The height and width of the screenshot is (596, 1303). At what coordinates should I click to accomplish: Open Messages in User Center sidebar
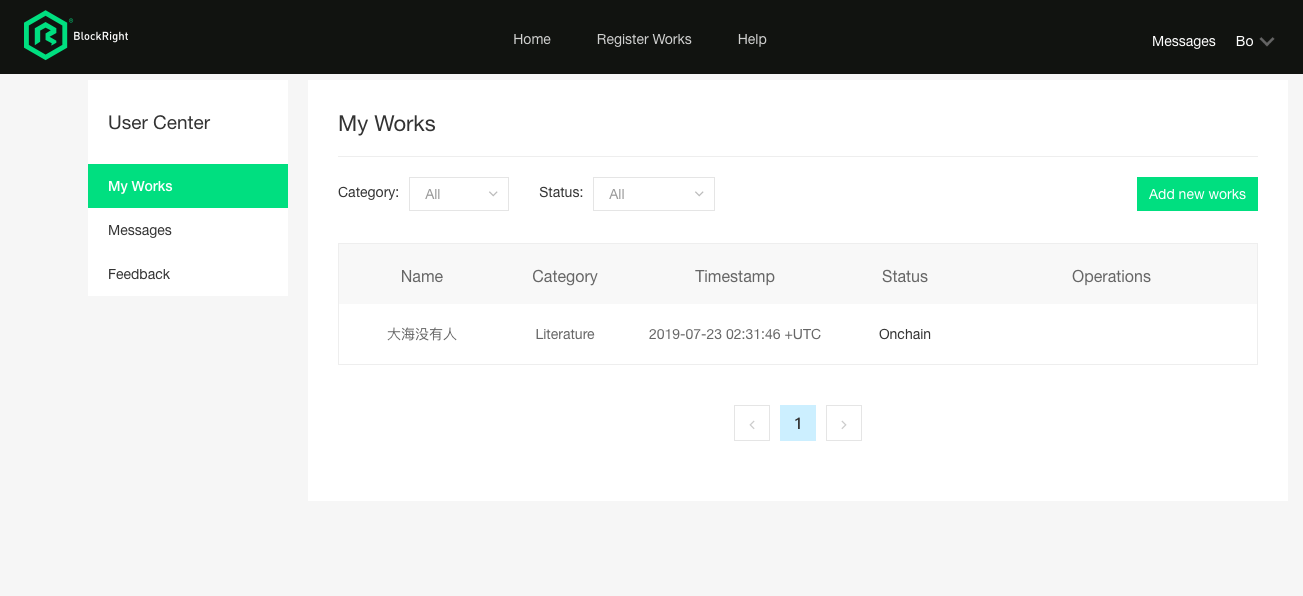188,230
